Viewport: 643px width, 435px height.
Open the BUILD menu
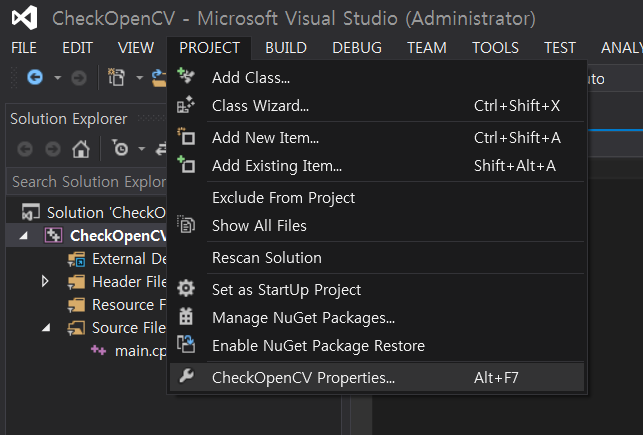[286, 48]
